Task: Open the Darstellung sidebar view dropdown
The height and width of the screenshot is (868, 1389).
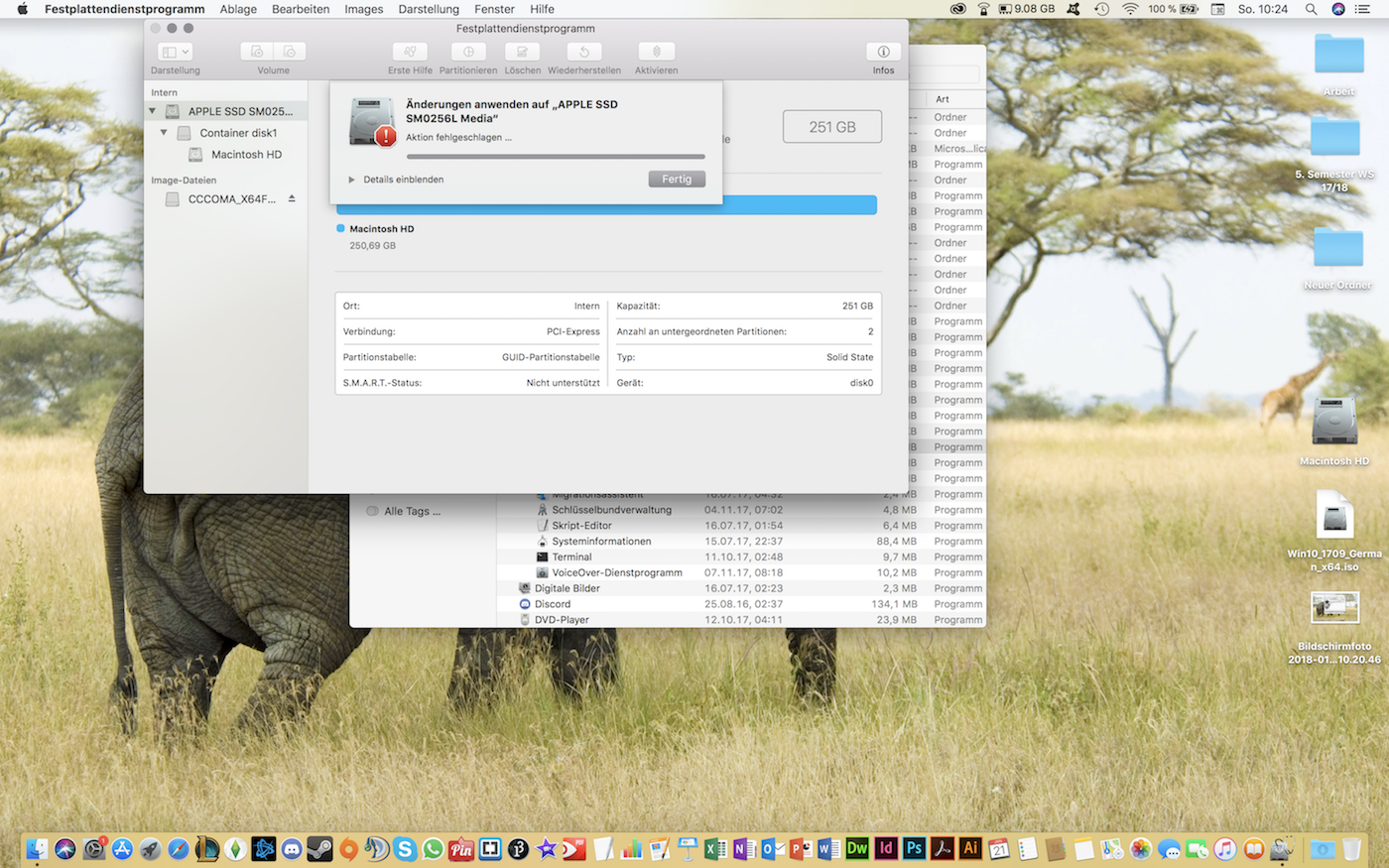Action: [x=175, y=52]
